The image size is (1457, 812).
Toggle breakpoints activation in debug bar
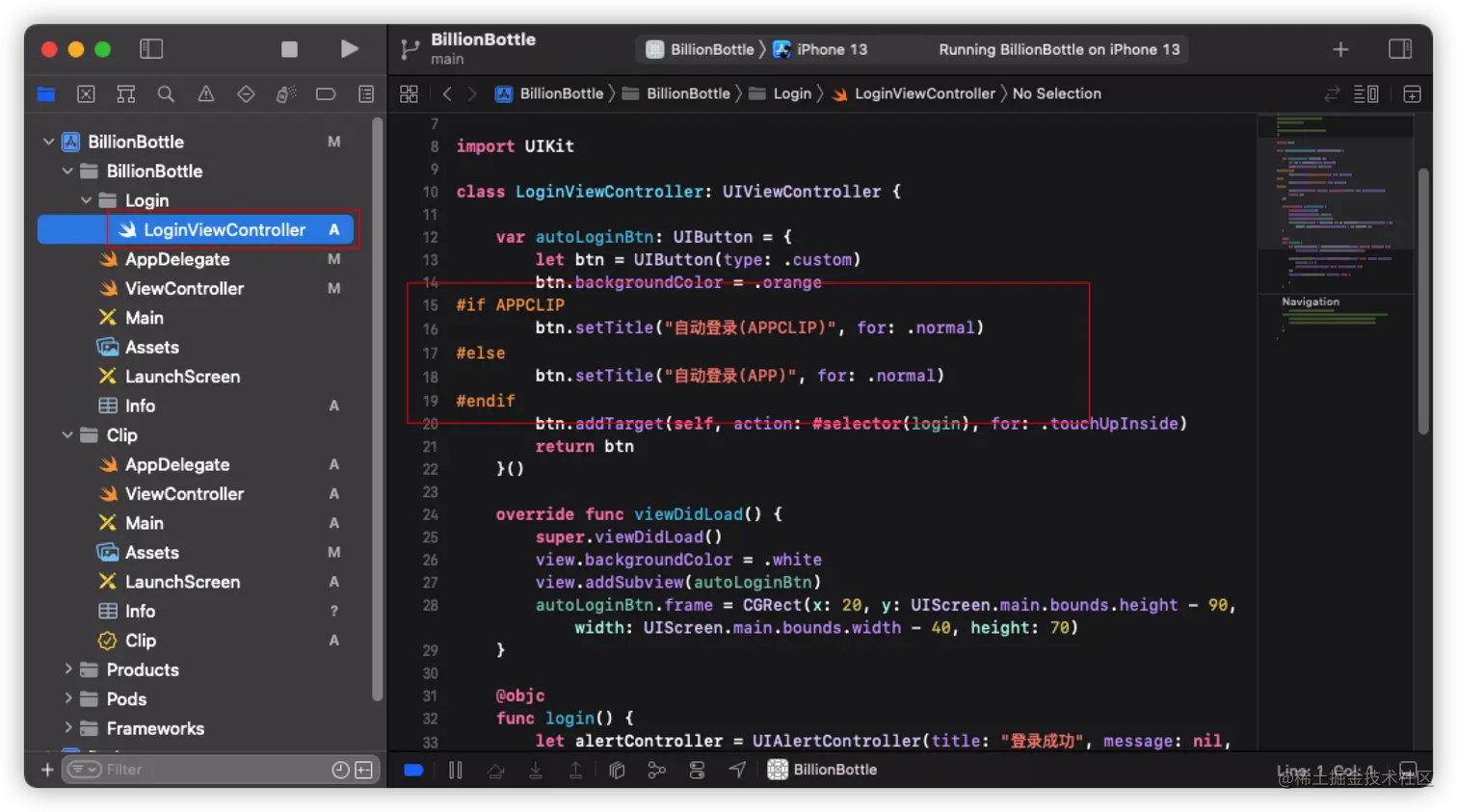click(x=413, y=770)
